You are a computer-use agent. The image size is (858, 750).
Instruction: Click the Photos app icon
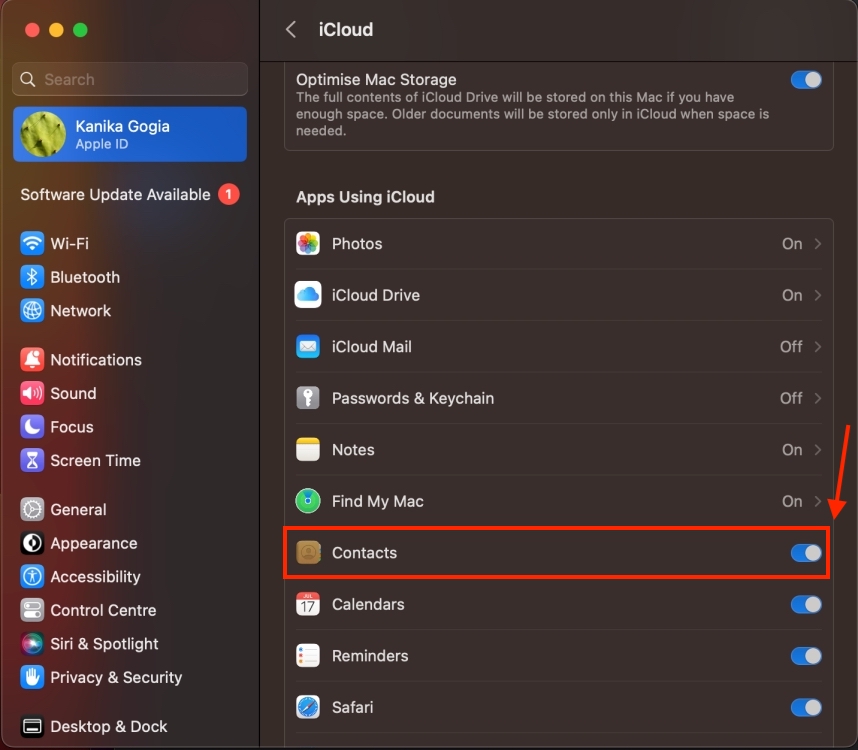tap(308, 243)
